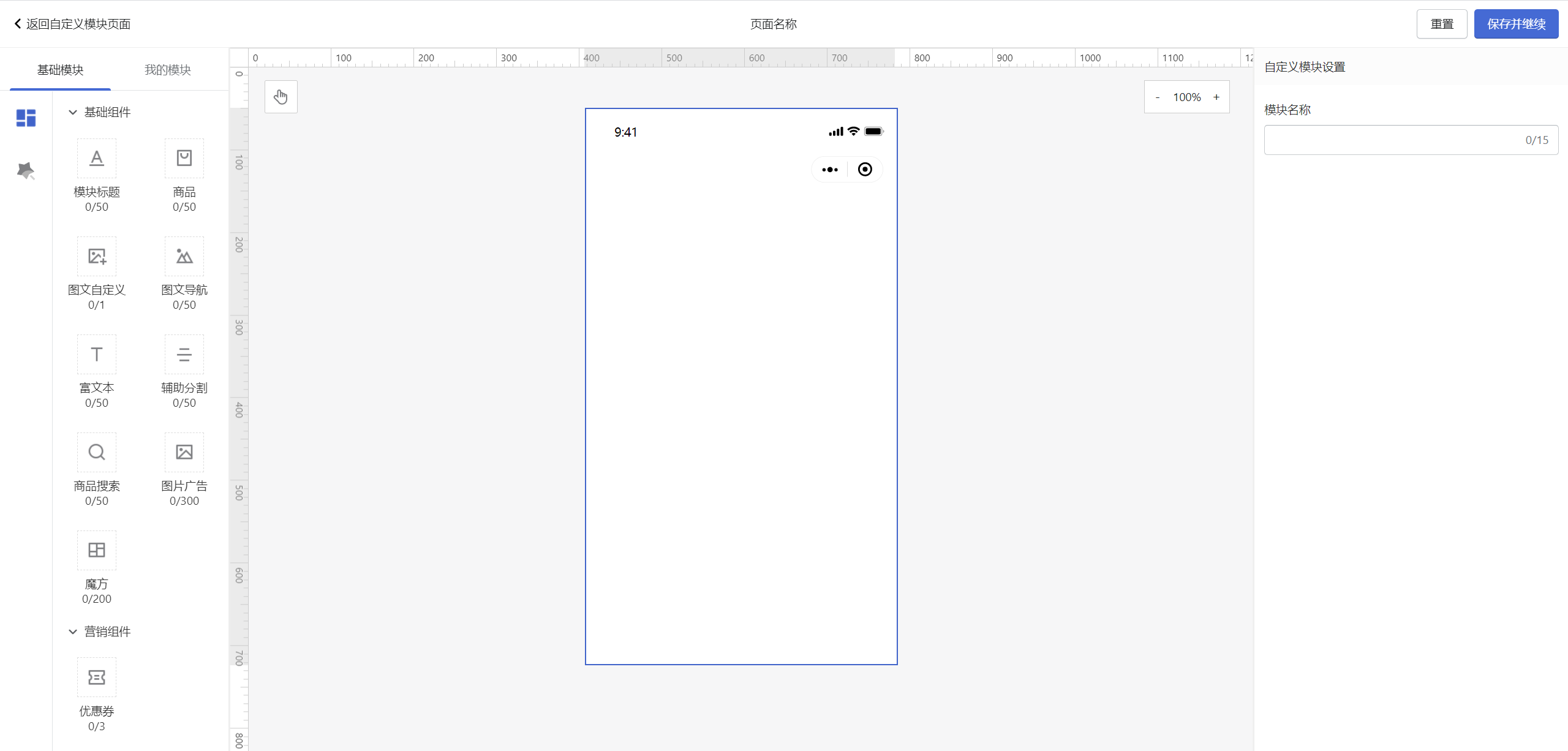Select the 优惠券 coupon component

click(97, 677)
